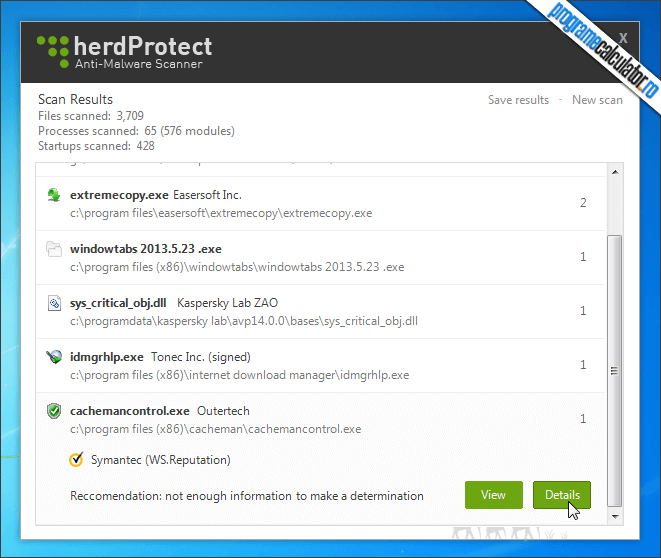Click the Startups scanned: 428 line
This screenshot has height=558, width=661.
96,146
